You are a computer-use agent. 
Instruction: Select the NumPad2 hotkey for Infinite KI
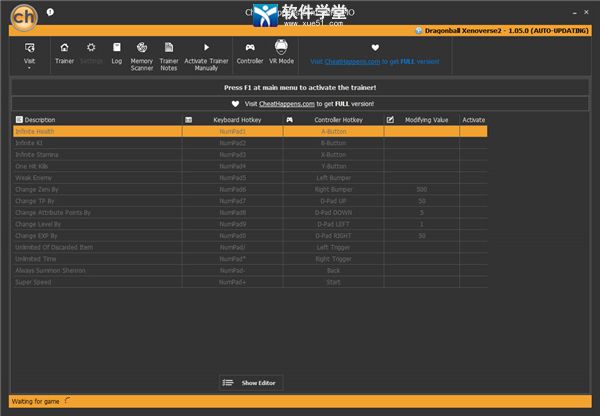[x=232, y=143]
